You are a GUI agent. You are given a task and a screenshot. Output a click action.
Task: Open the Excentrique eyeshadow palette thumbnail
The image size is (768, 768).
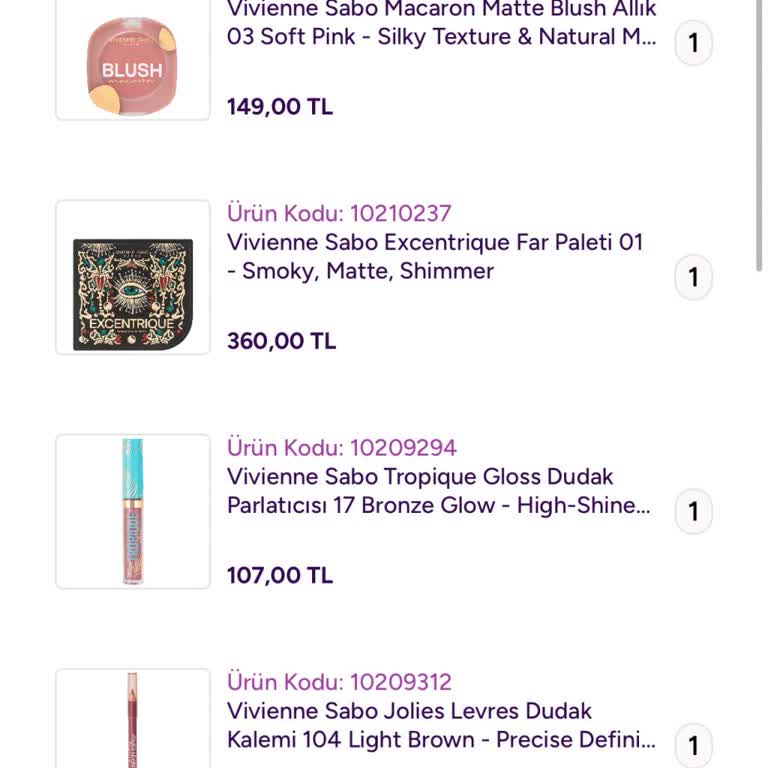[132, 277]
